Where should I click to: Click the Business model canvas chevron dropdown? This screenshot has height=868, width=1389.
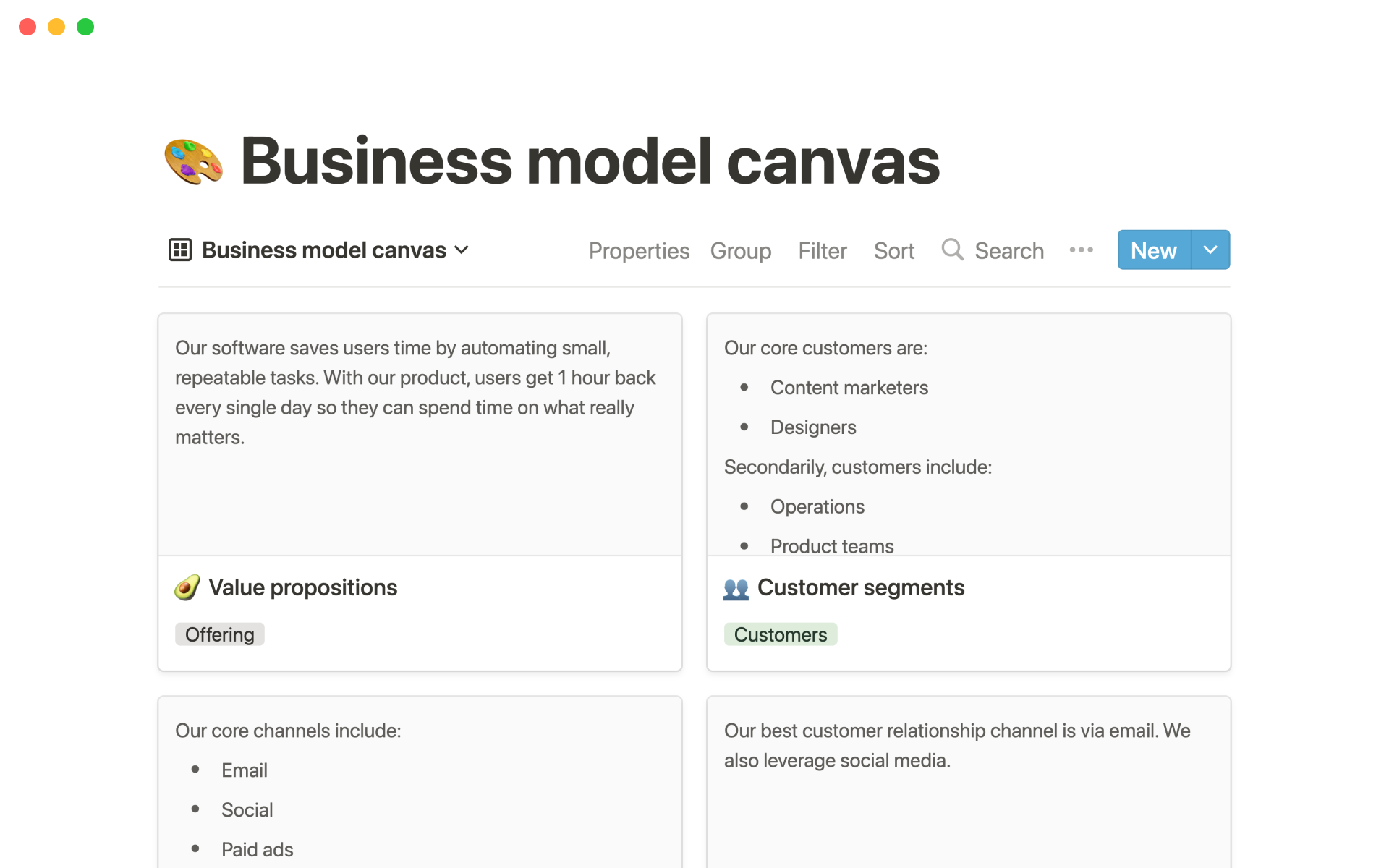(x=462, y=251)
